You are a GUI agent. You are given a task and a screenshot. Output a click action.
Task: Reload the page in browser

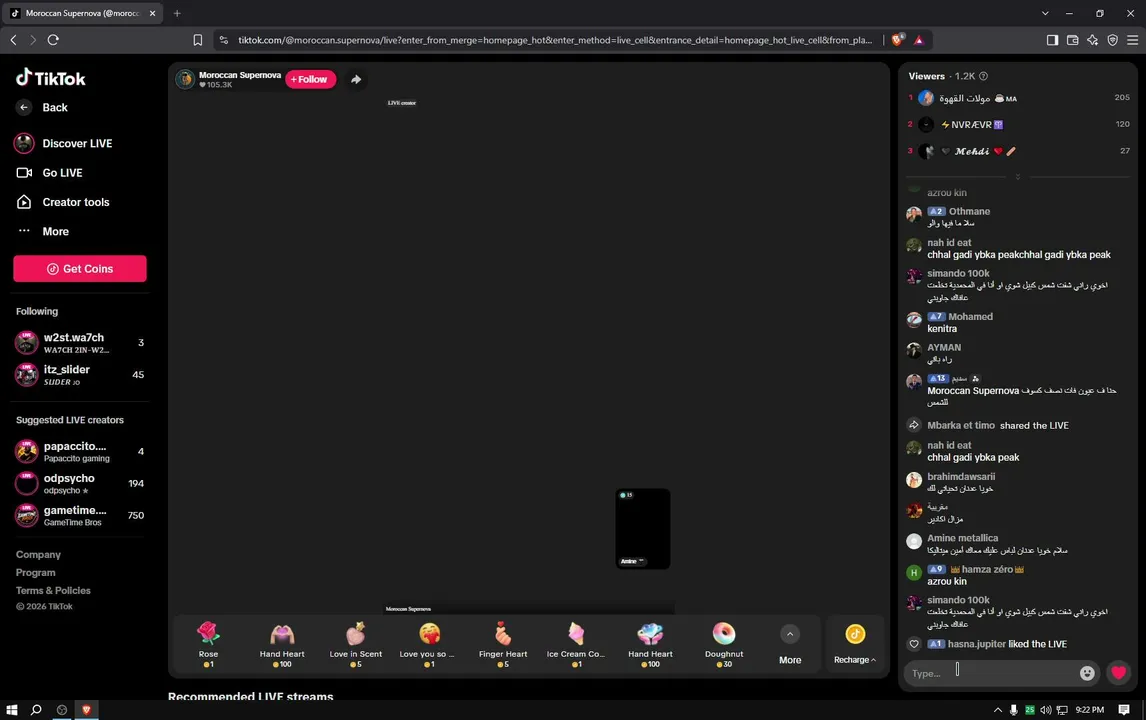click(53, 40)
